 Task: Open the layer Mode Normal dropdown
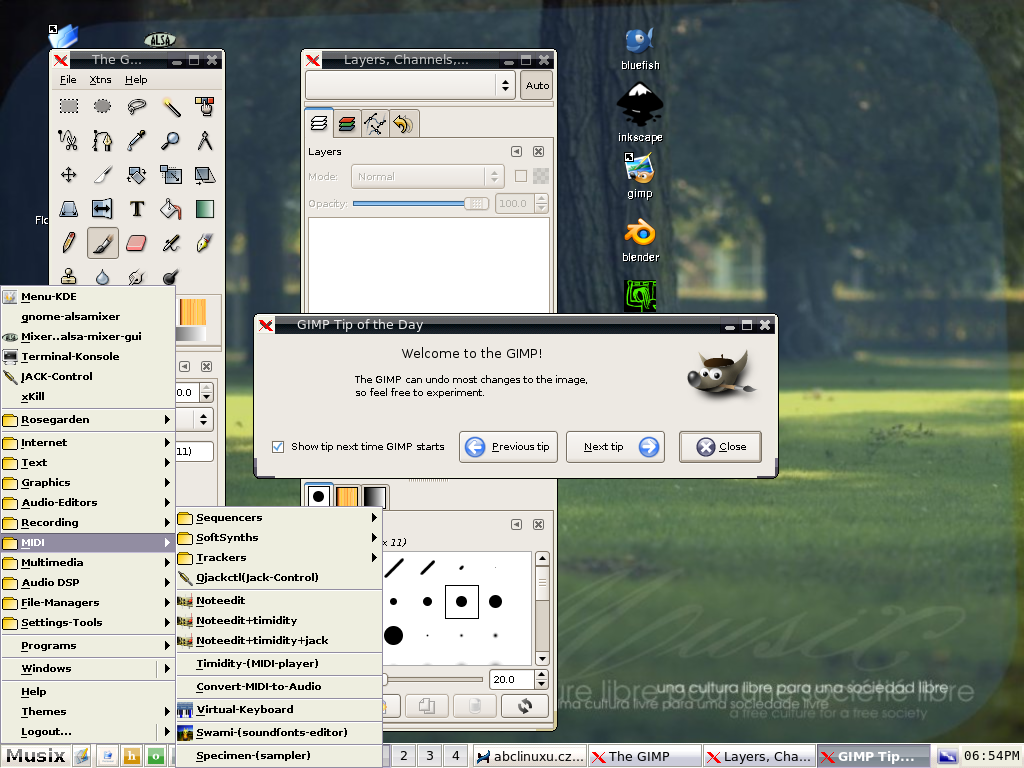tap(426, 176)
